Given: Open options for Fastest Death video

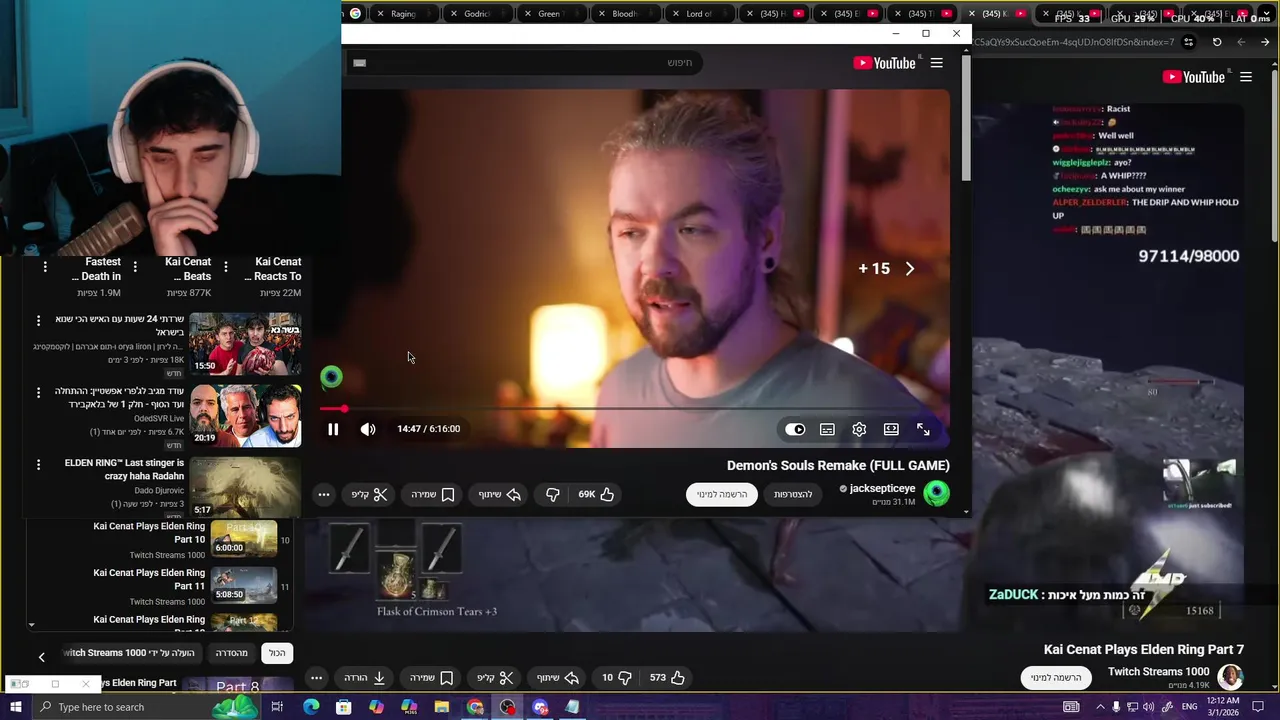Looking at the screenshot, I should [45, 267].
